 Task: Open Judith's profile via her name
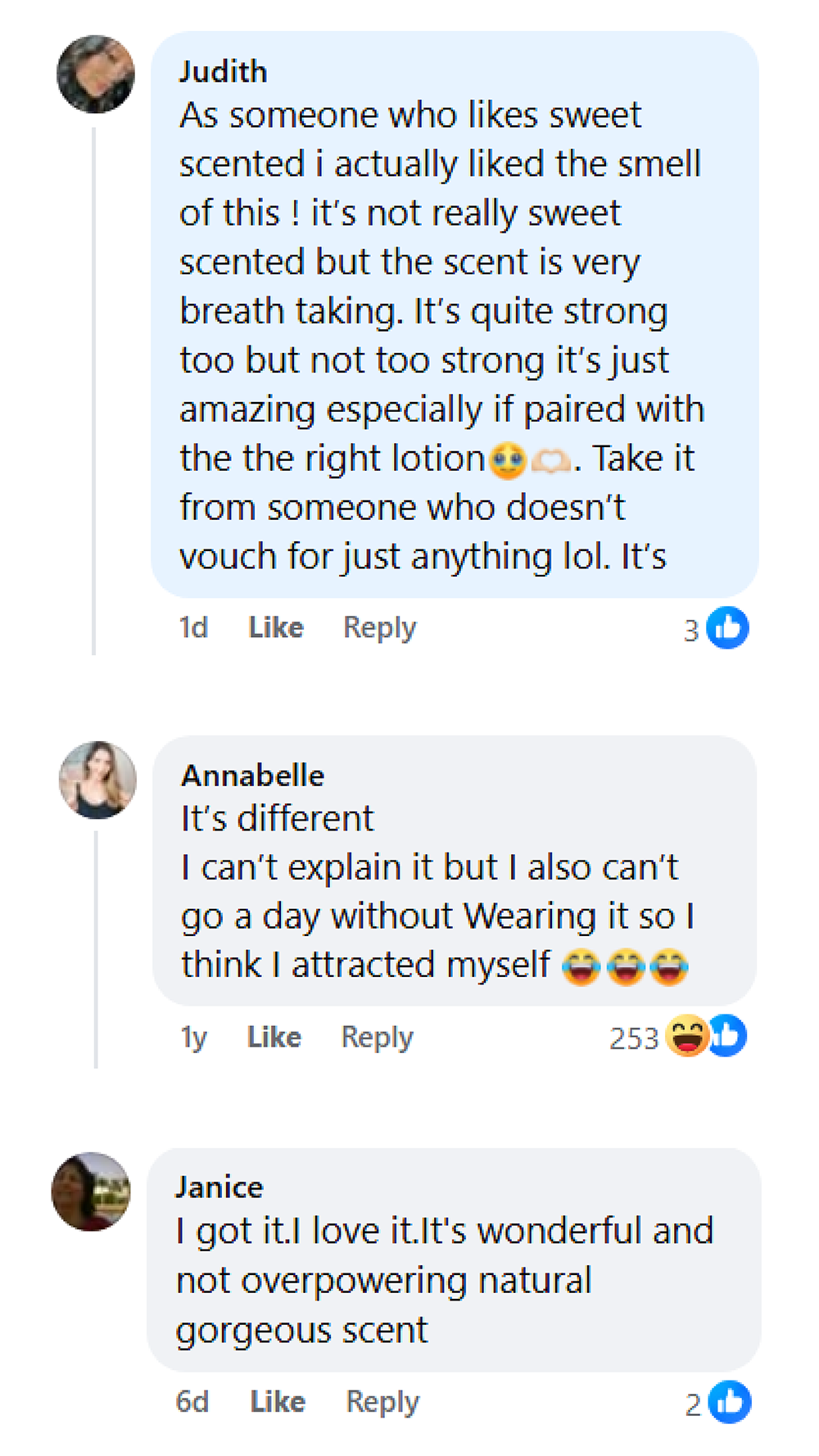[x=223, y=72]
